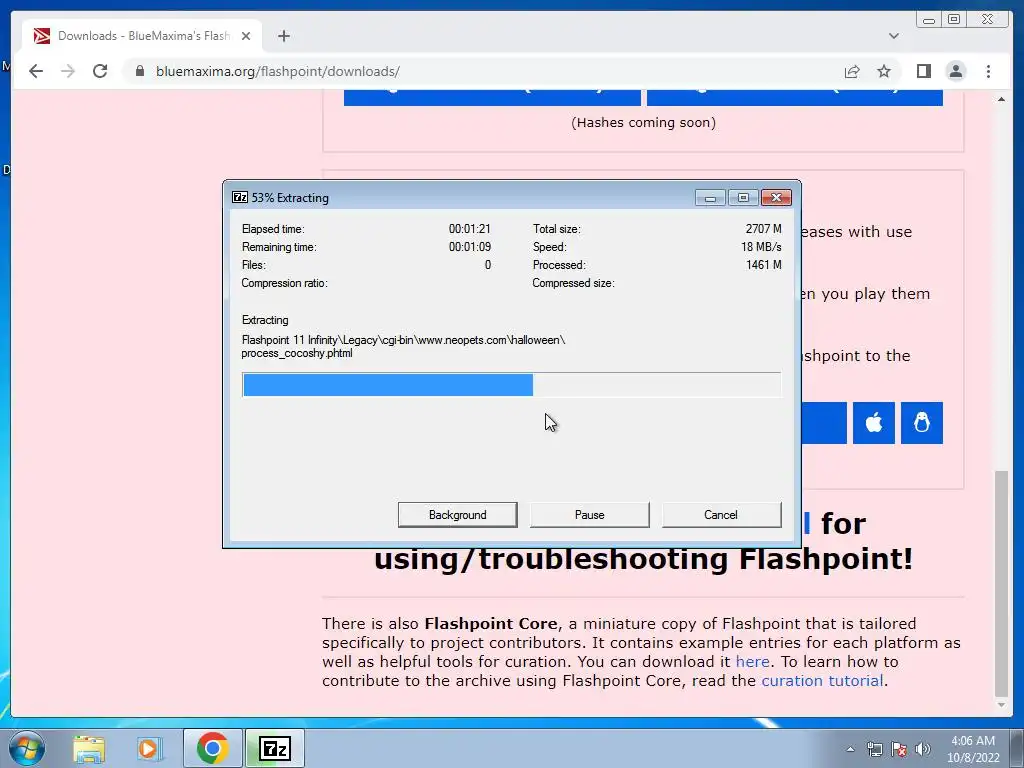Click the padlock site info icon

point(140,71)
